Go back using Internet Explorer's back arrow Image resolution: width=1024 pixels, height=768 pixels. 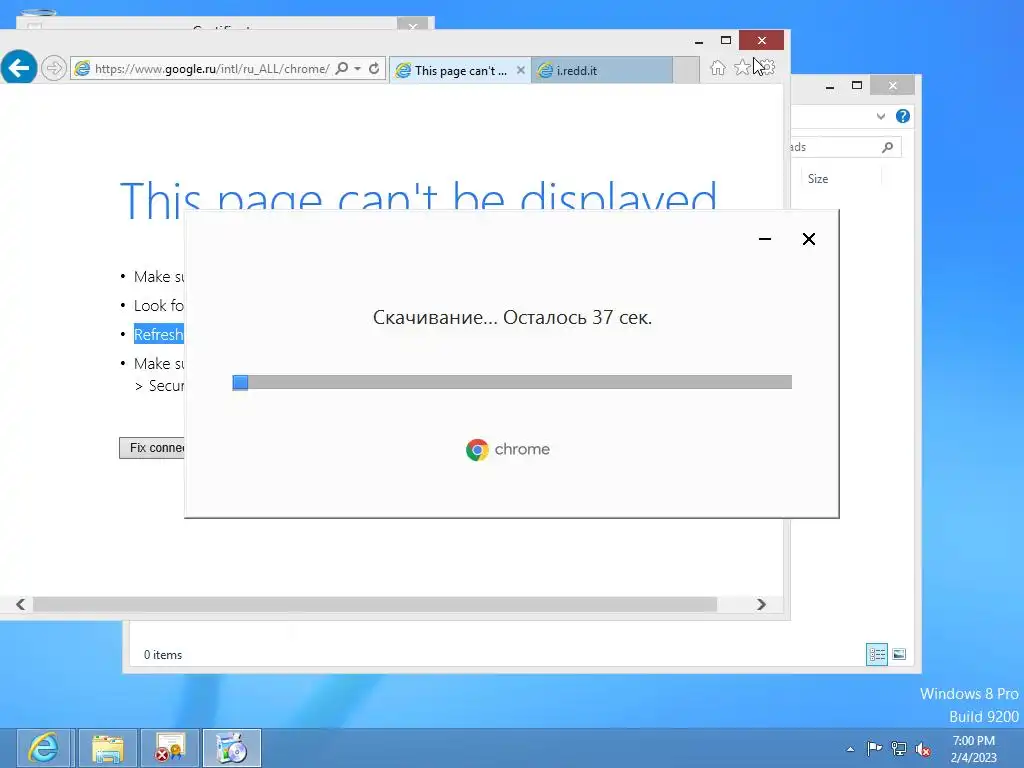point(18,67)
